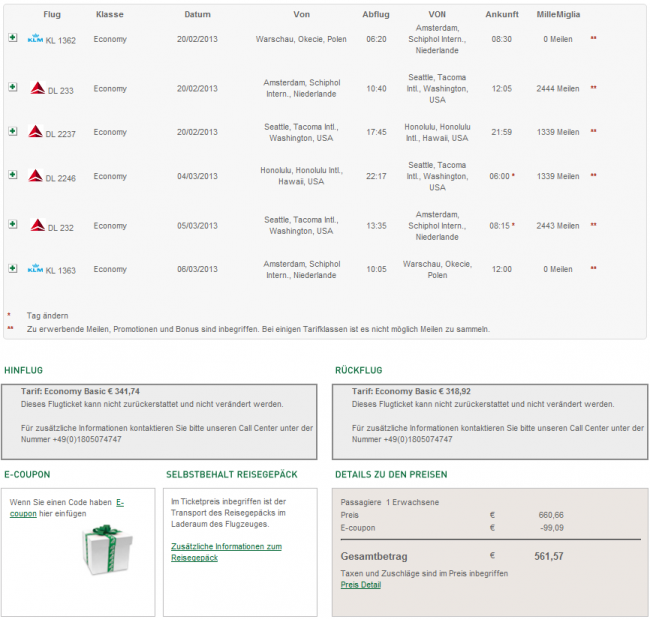Open the Preis Detail link
This screenshot has height=619, width=650.
coord(360,584)
